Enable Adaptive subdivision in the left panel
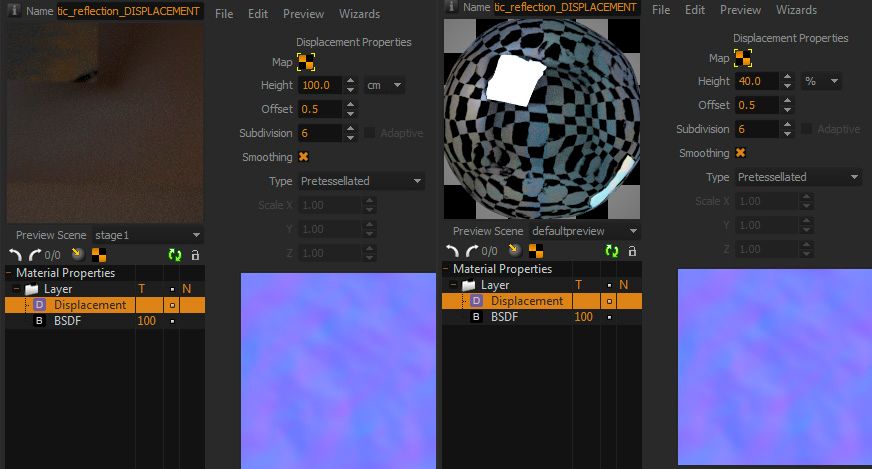Screen dimensions: 872x469 [370, 133]
